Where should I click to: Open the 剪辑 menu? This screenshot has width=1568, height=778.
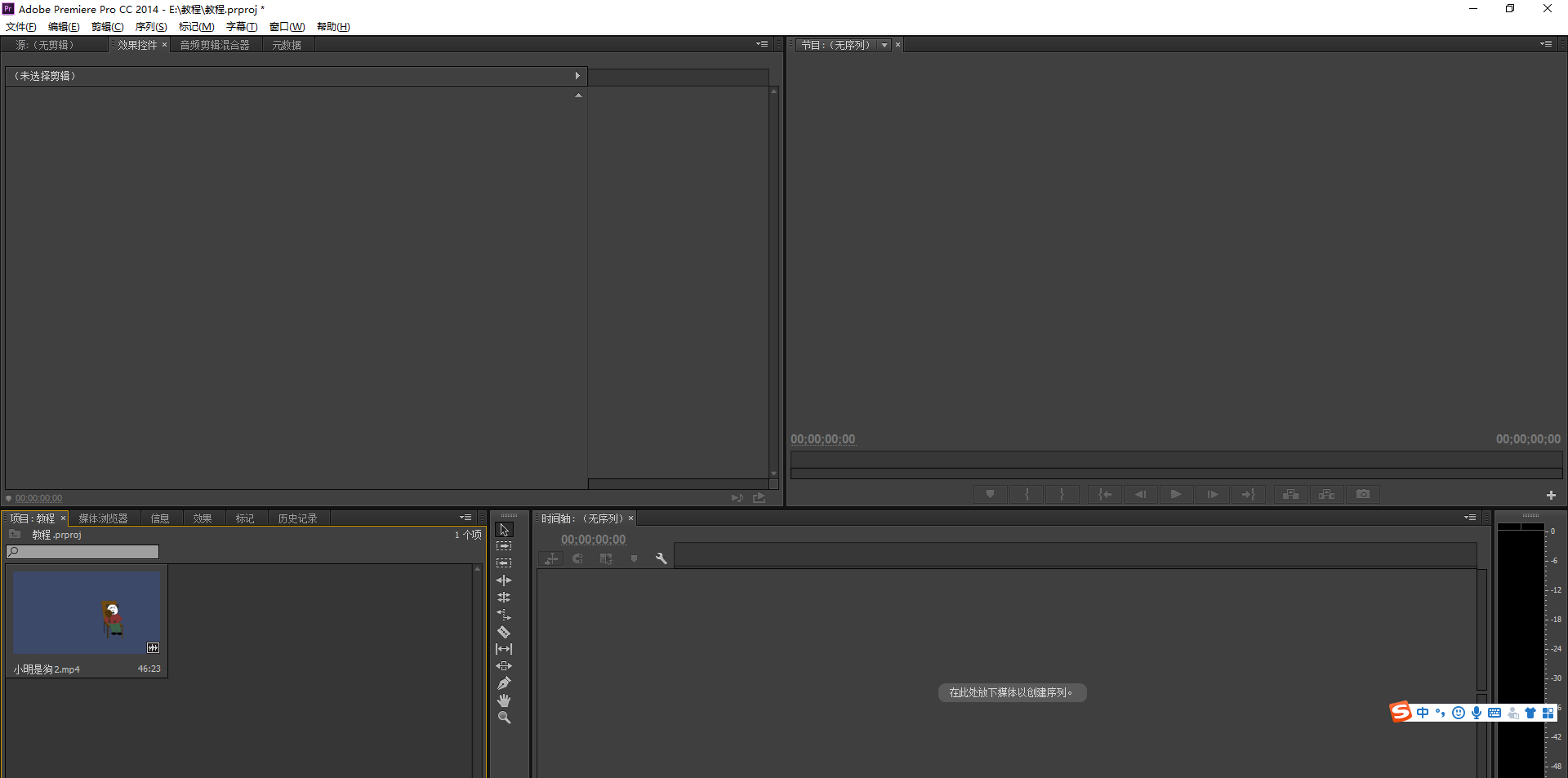tap(108, 27)
